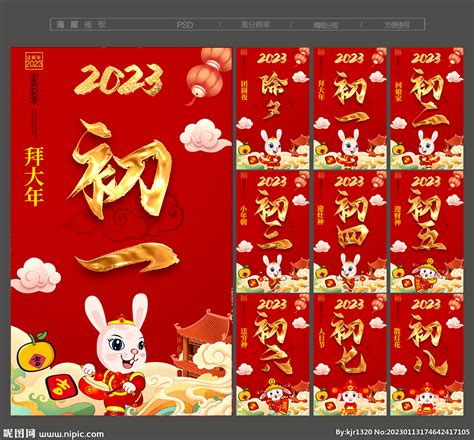The image size is (474, 440).
Task: Select the 初六 poster thumbnail
Action: tap(273, 355)
